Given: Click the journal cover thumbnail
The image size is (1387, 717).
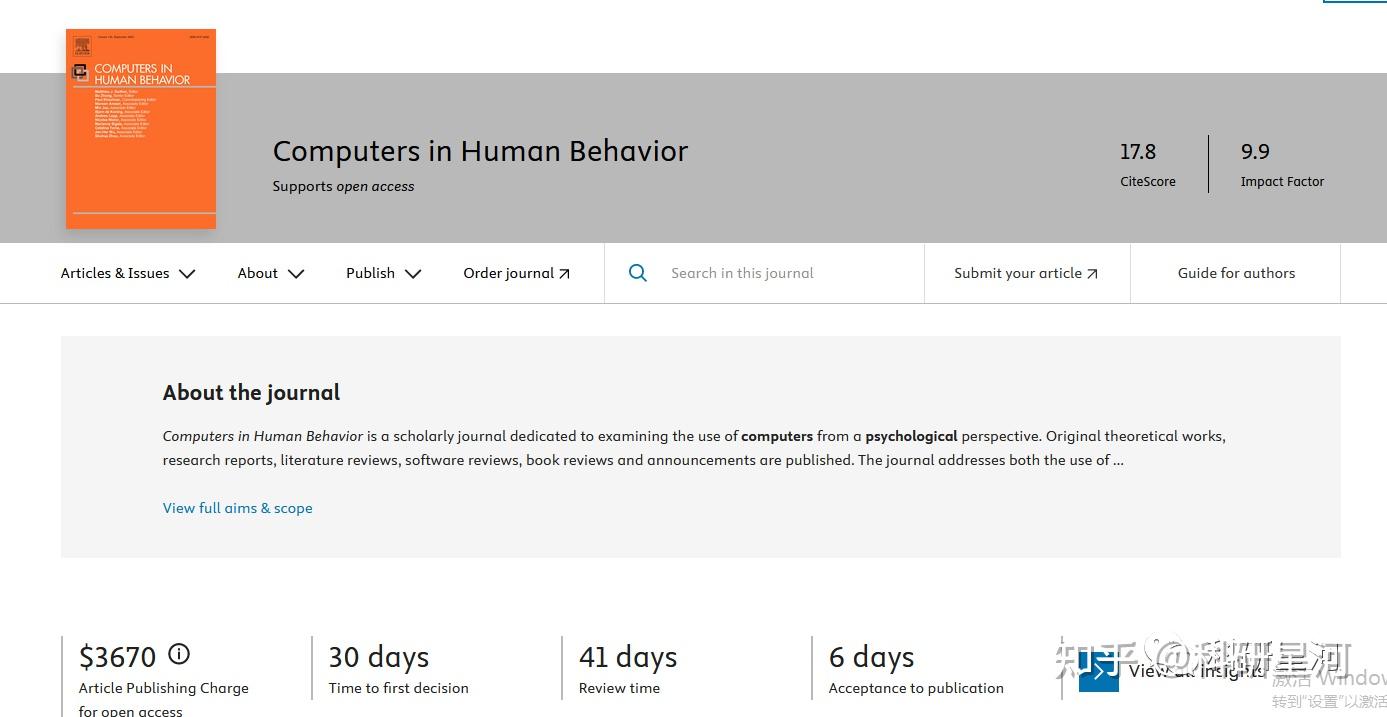Looking at the screenshot, I should click(140, 128).
